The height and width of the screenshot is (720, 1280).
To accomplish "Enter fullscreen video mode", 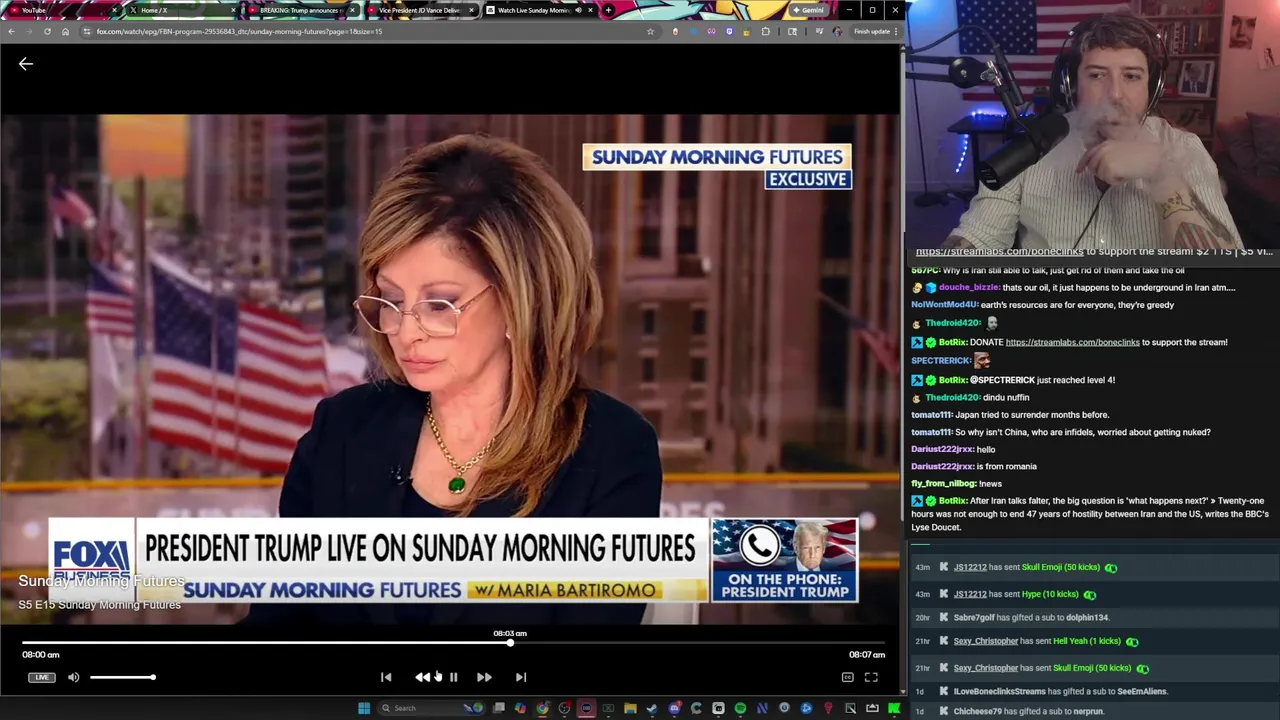I will 871,677.
